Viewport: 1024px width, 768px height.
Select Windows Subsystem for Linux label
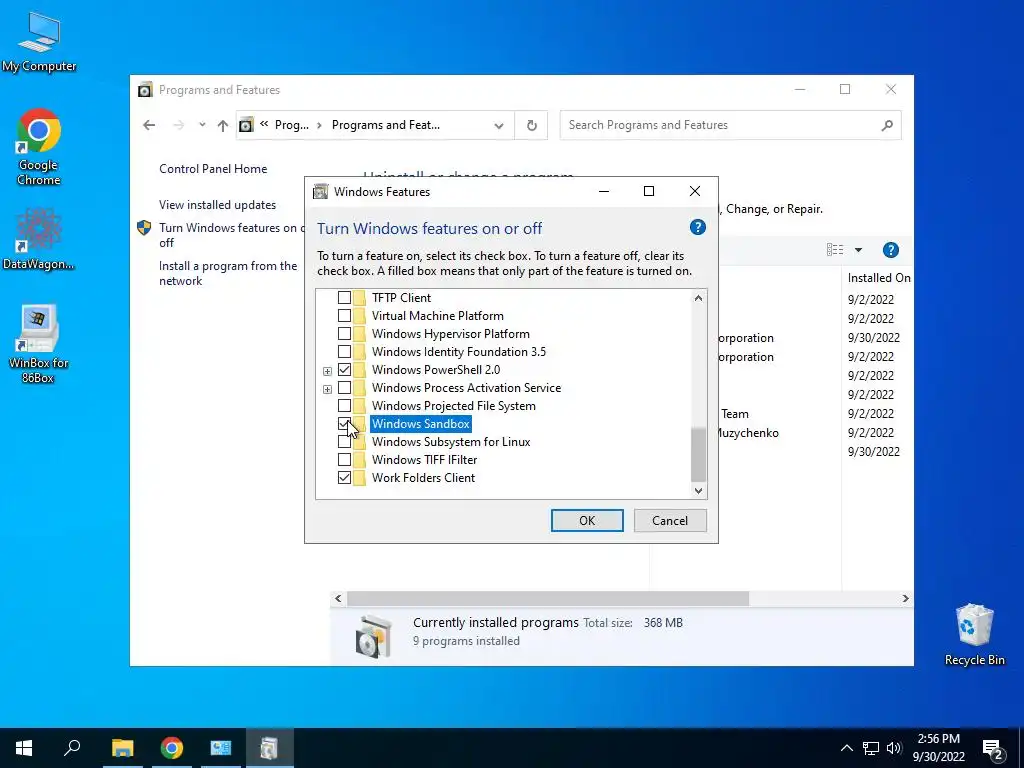point(451,442)
